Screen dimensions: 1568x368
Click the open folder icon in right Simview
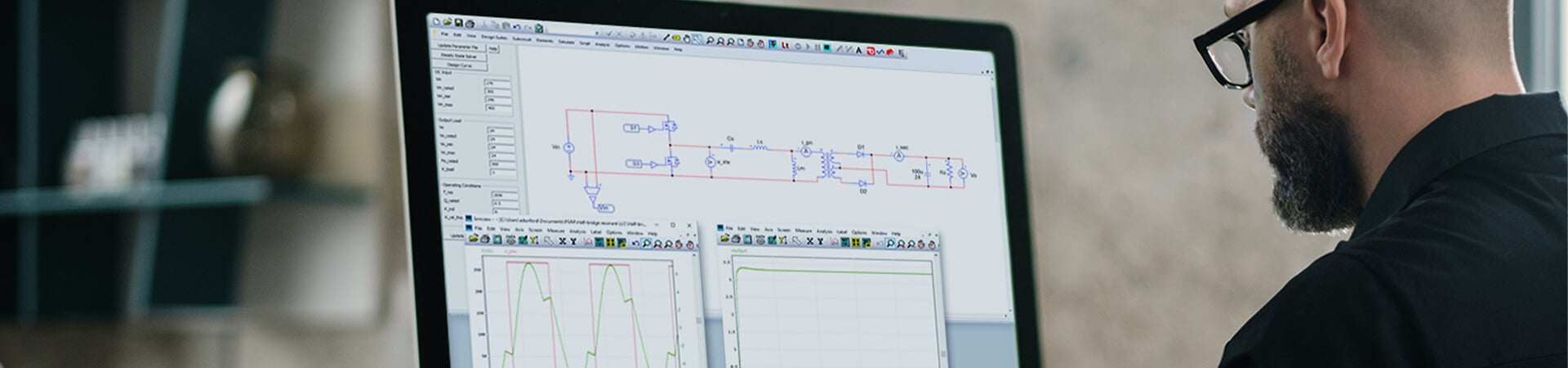724,240
